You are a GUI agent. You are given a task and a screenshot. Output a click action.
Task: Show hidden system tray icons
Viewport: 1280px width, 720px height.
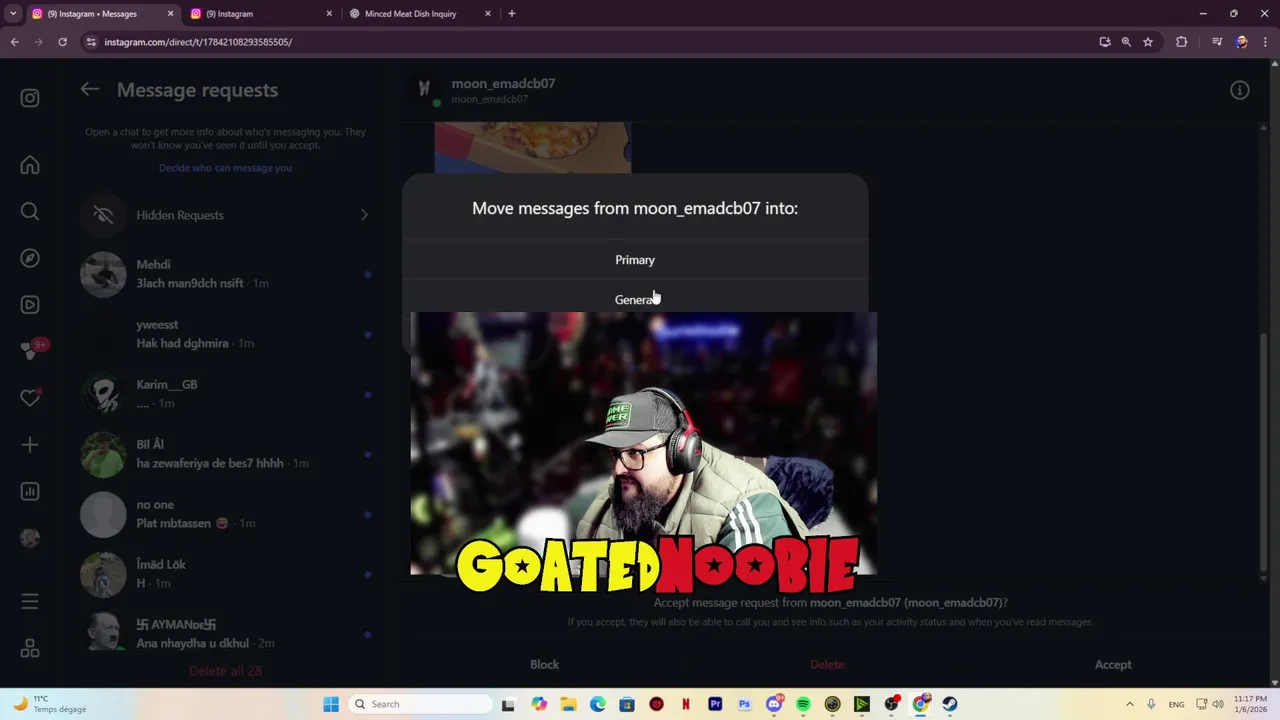point(1130,704)
